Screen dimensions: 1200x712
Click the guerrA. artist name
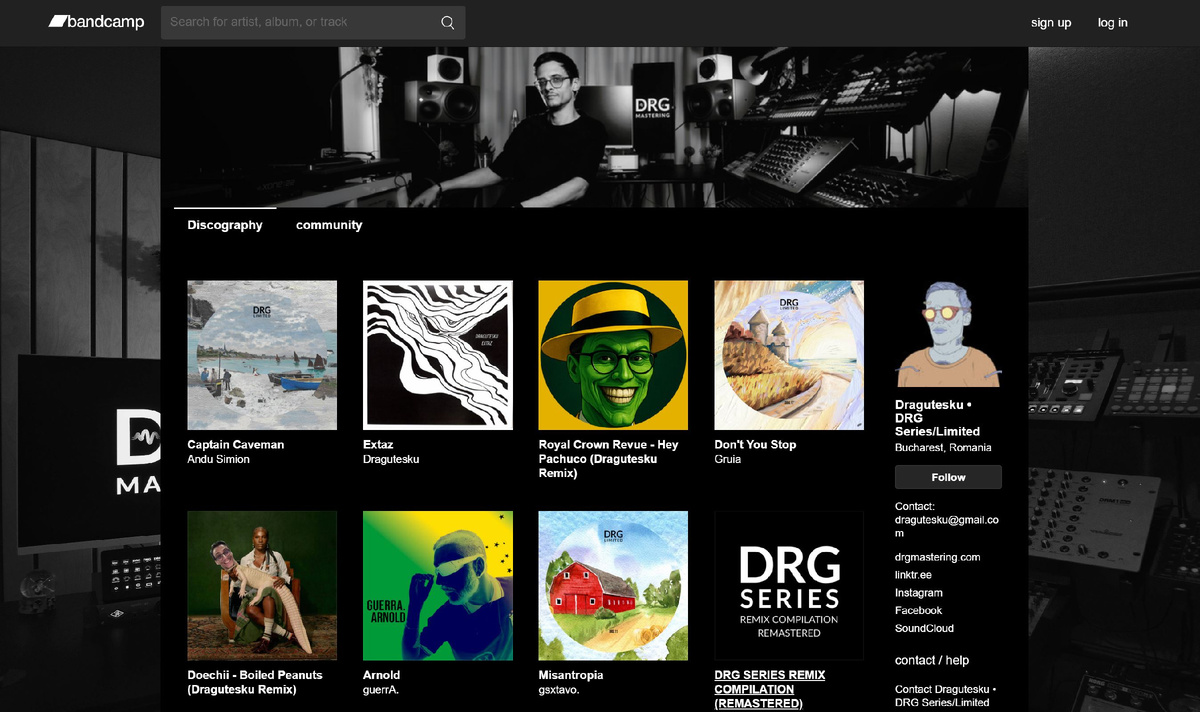[381, 690]
